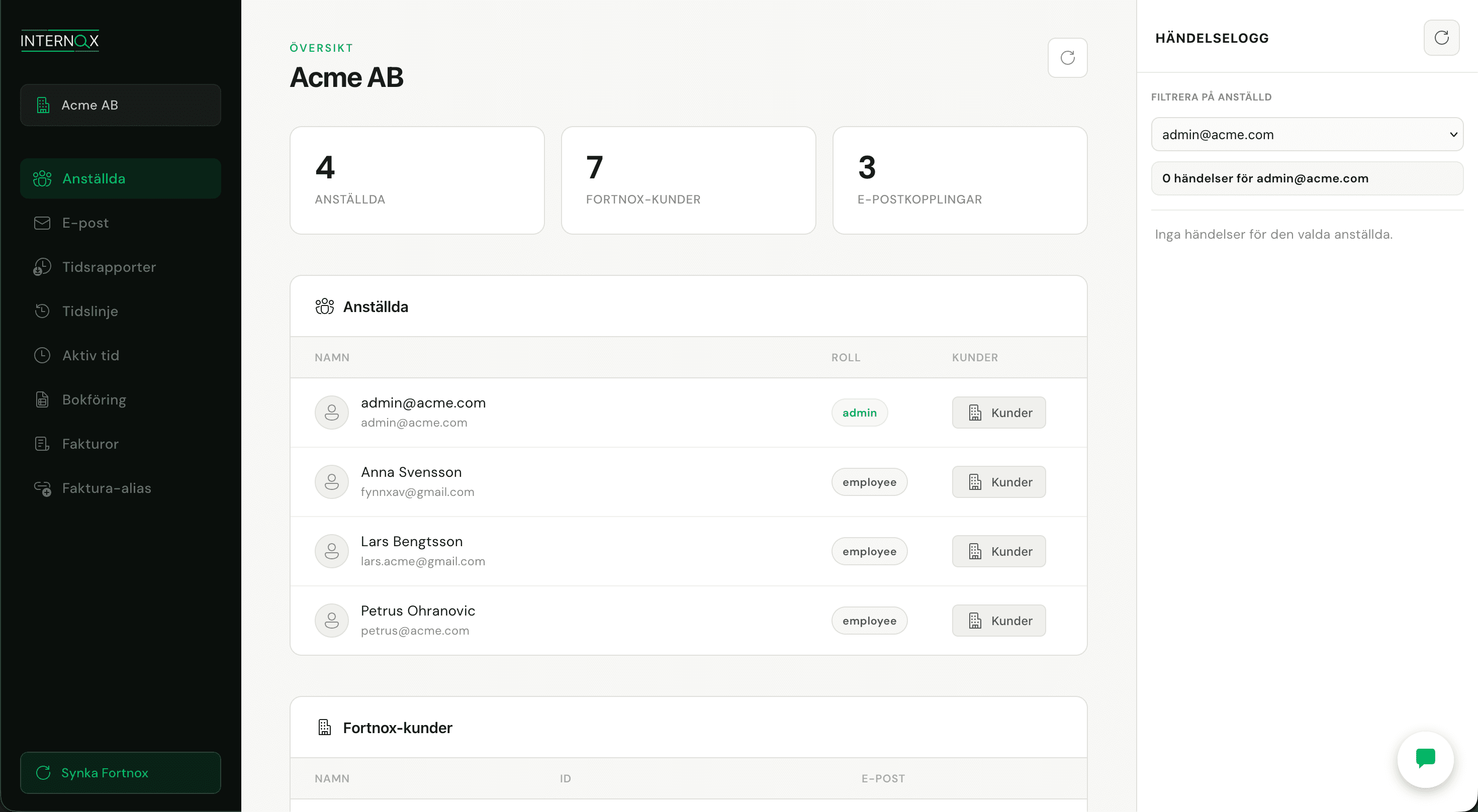1478x812 pixels.
Task: Click the Synka Fortnox button
Action: [x=121, y=772]
